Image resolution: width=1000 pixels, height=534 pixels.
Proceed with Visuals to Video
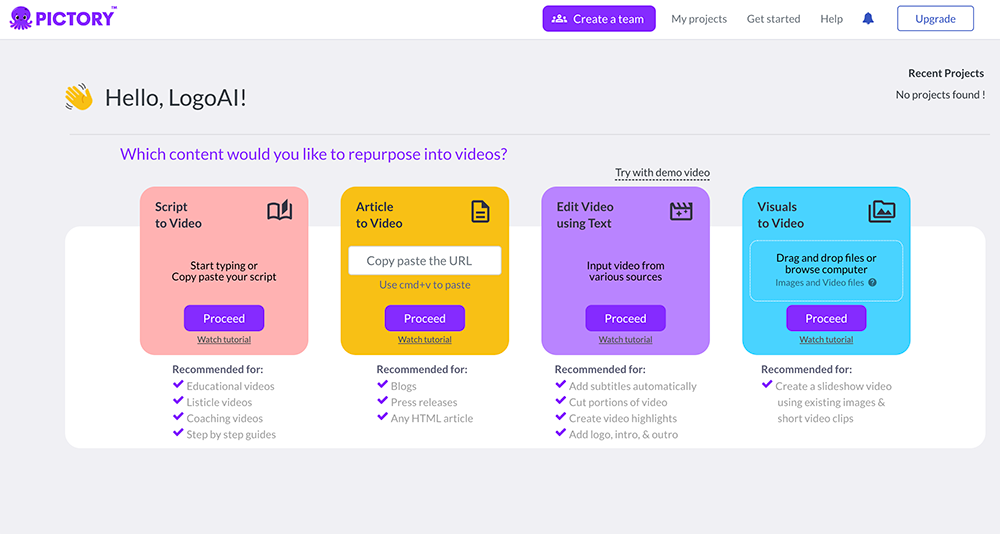pos(826,318)
